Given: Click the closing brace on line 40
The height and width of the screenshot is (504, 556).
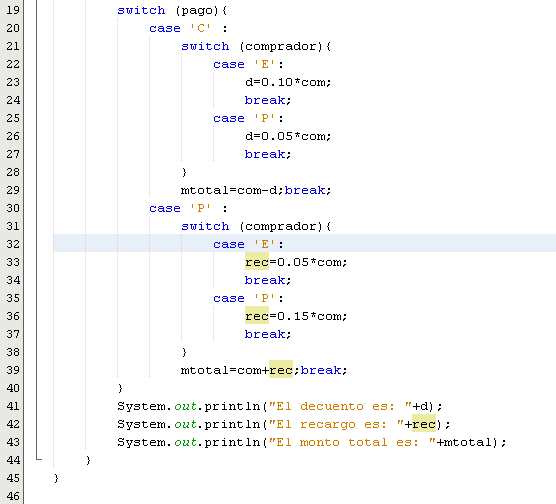Looking at the screenshot, I should [x=120, y=388].
